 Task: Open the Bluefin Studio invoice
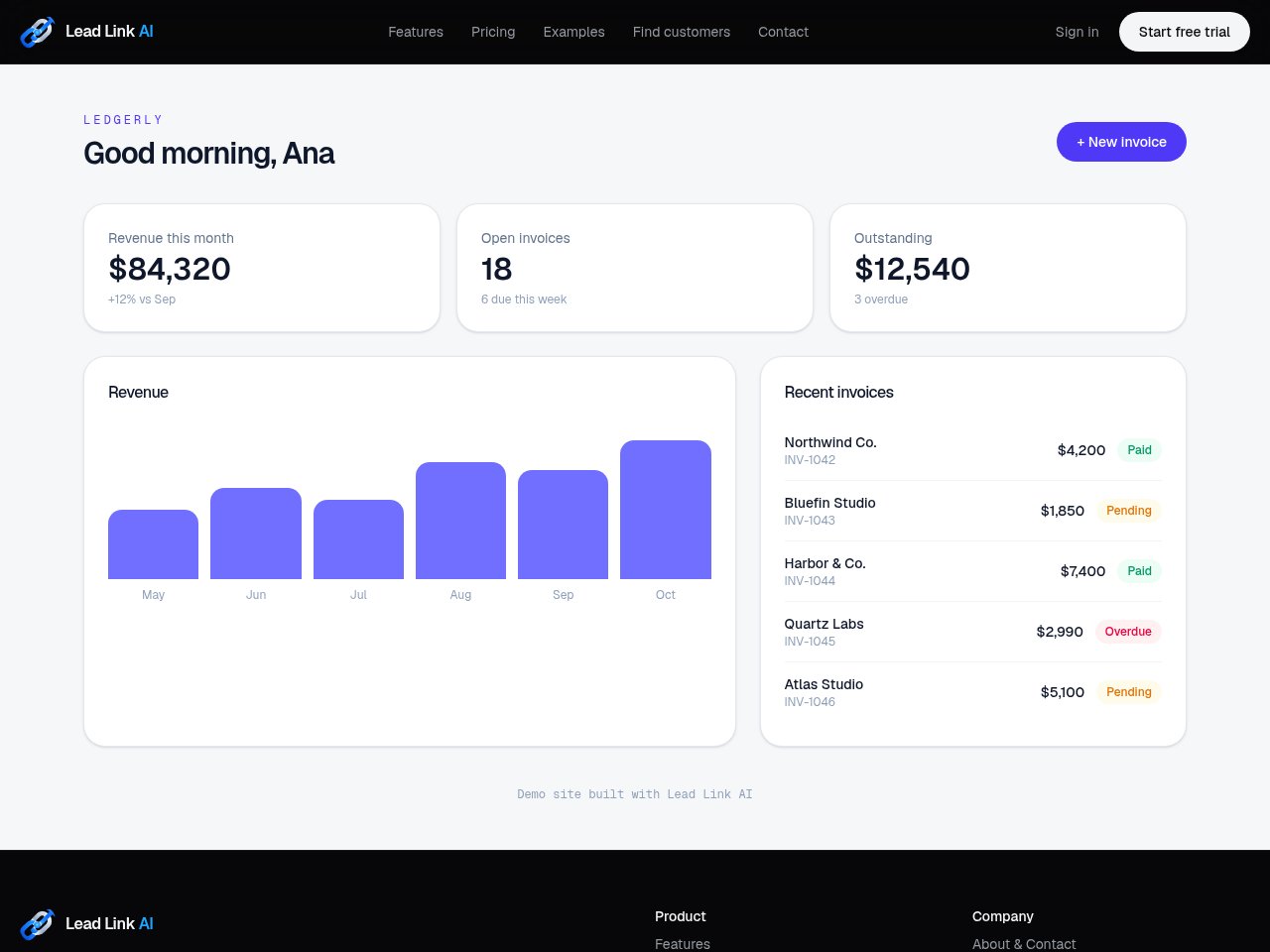(x=972, y=511)
